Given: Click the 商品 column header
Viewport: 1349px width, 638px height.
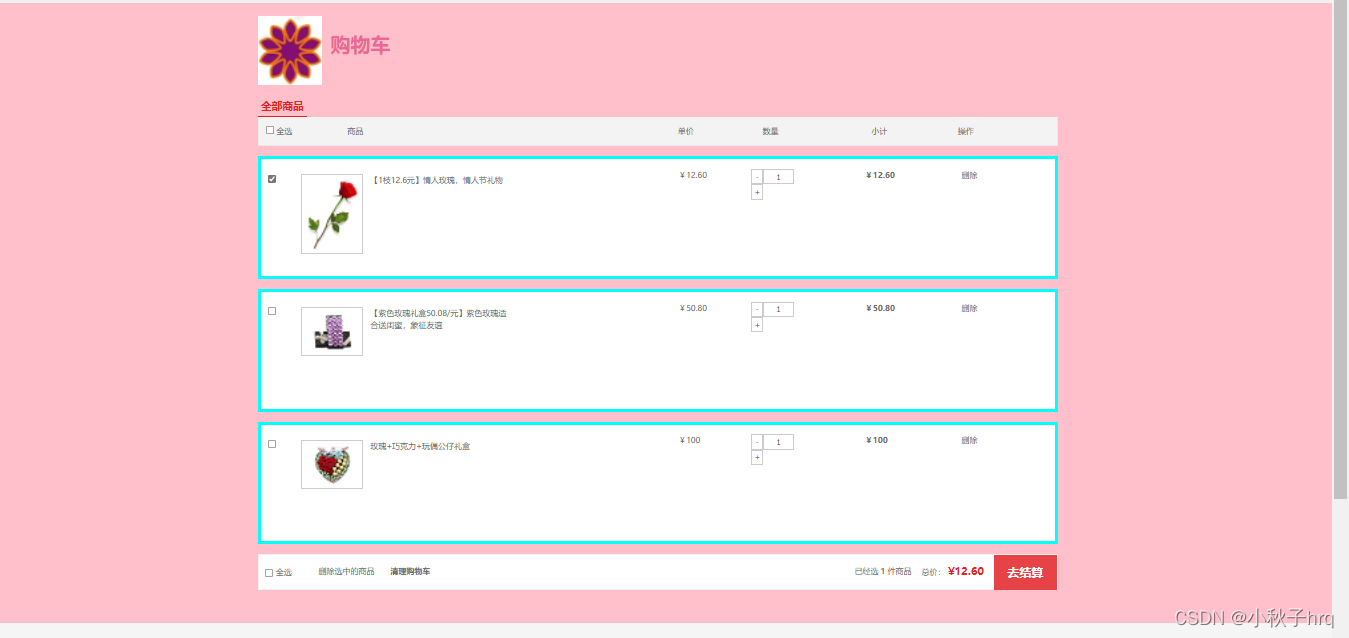Looking at the screenshot, I should 355,131.
